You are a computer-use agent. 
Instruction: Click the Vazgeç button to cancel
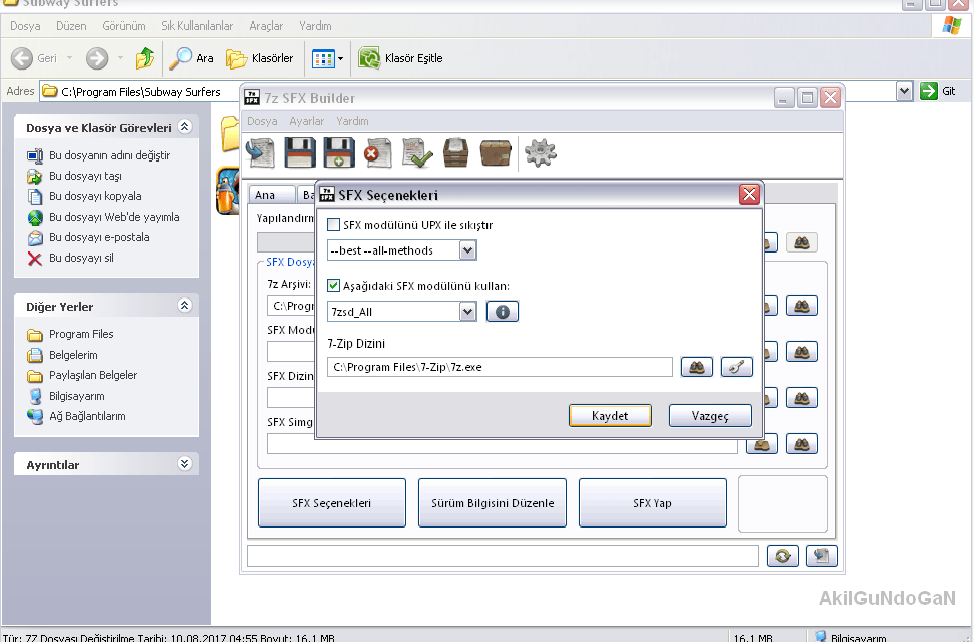point(709,415)
